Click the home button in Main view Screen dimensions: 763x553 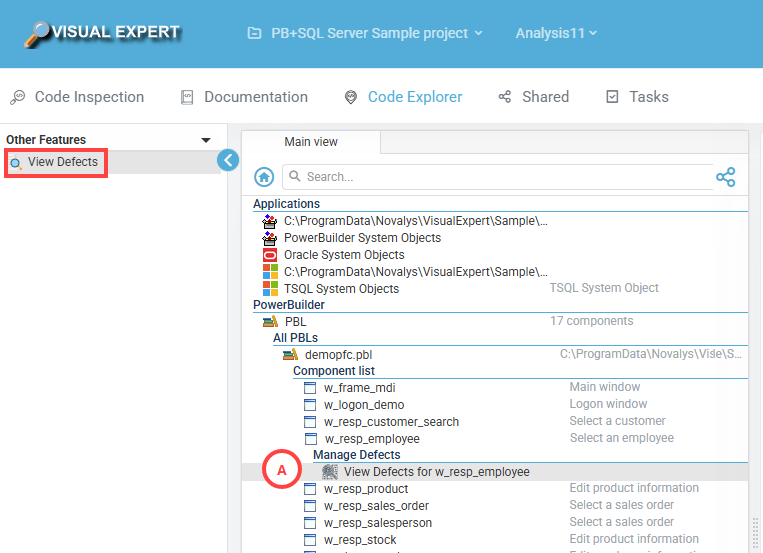point(264,177)
